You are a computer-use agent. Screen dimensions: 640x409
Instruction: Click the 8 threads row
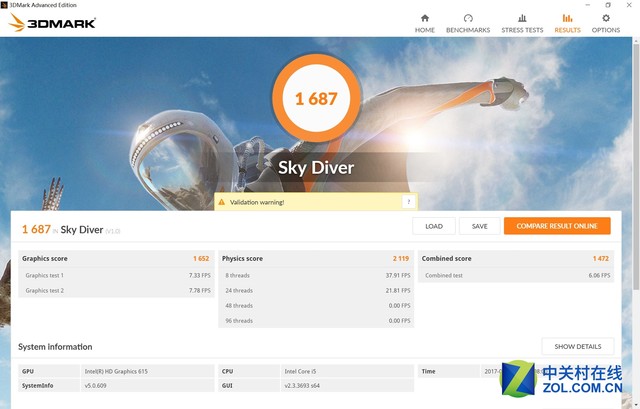(x=318, y=276)
